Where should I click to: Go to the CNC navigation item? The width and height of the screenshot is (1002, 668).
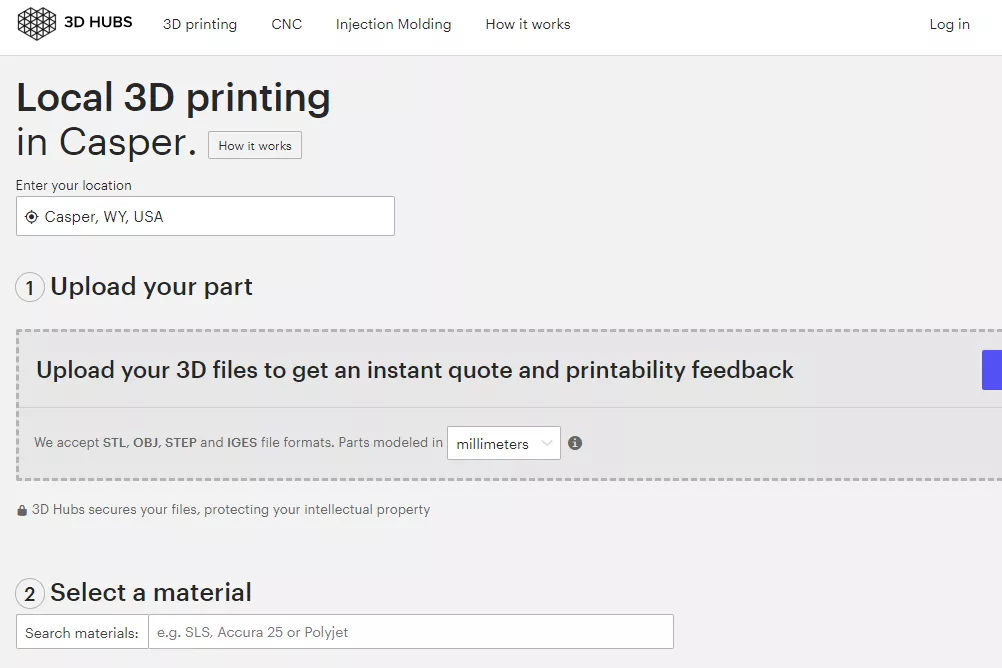pos(286,24)
